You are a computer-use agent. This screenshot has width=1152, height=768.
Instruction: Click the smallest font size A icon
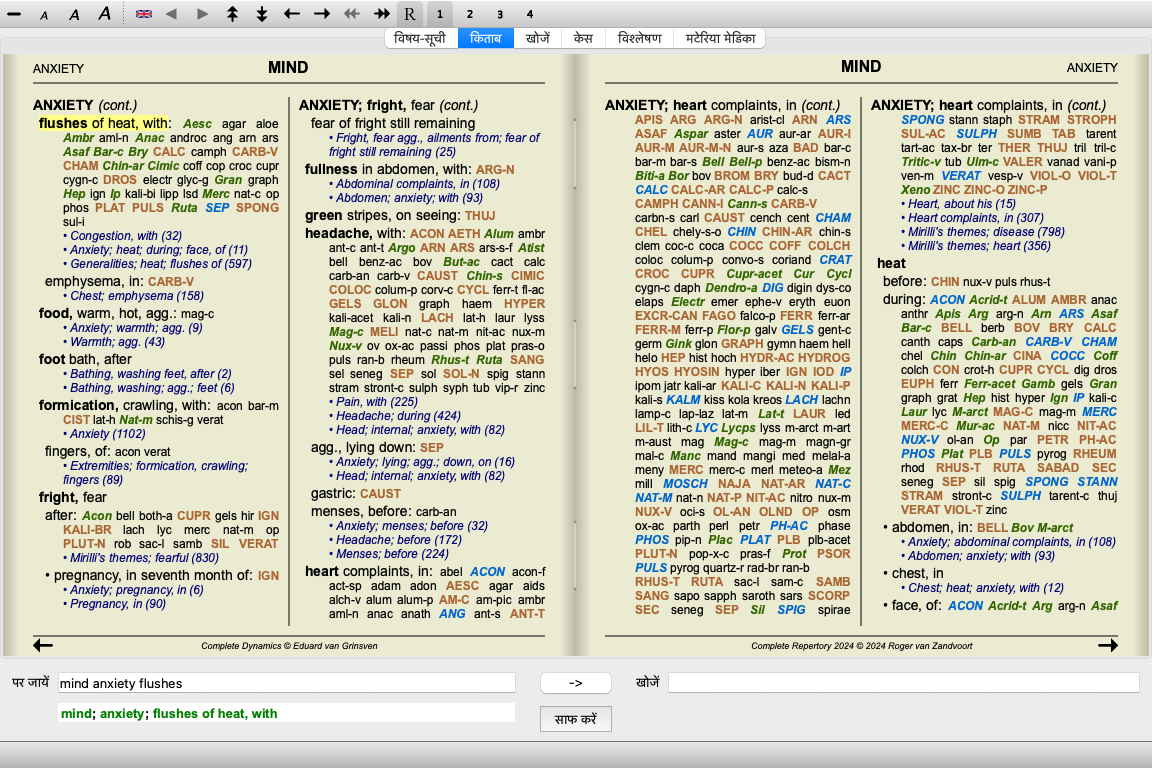(44, 15)
